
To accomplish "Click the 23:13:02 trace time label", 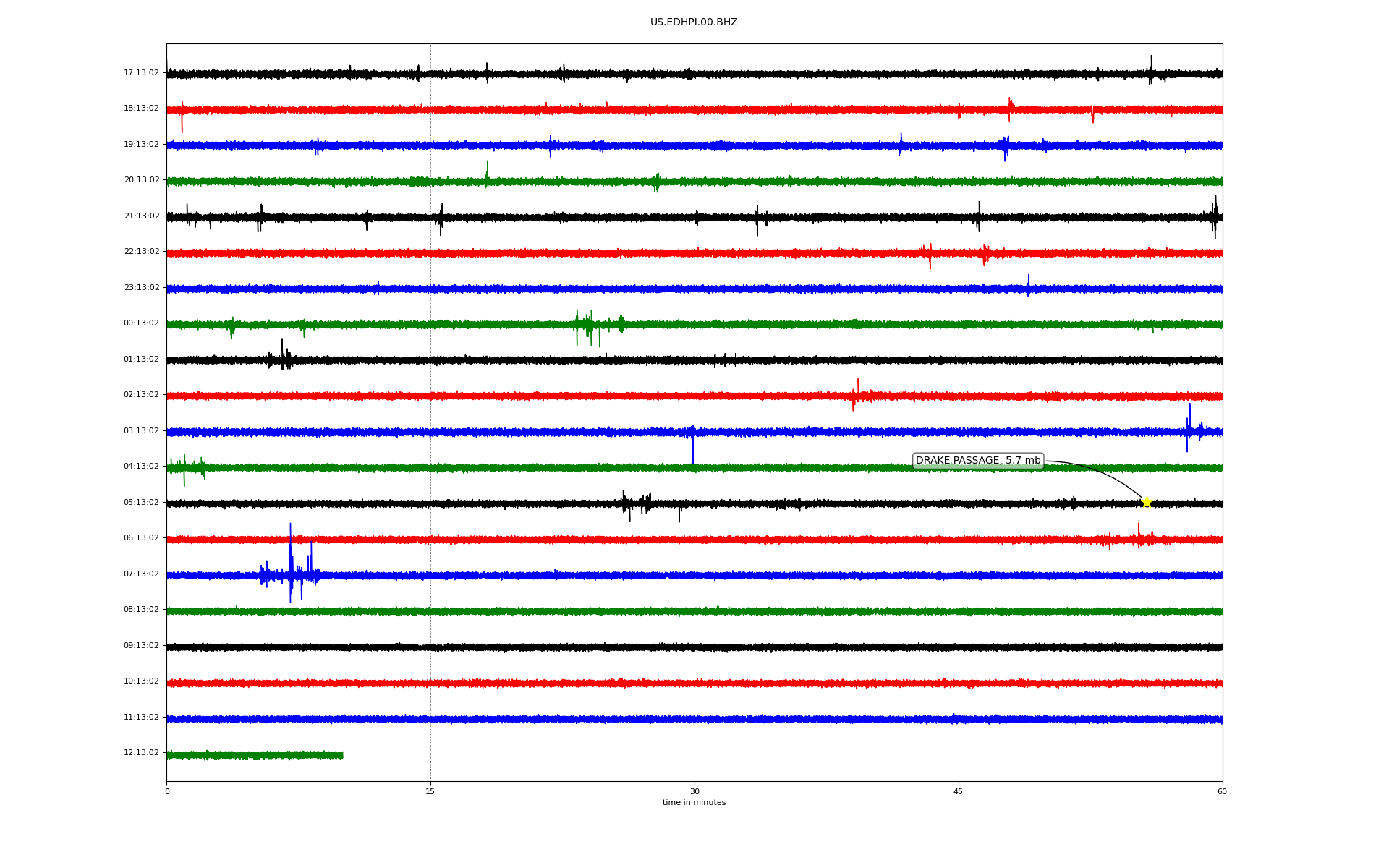I will pyautogui.click(x=141, y=288).
